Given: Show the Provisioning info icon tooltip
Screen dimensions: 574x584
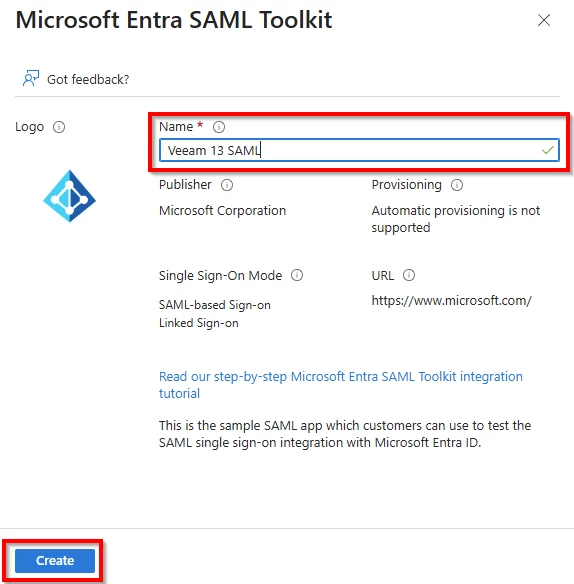Looking at the screenshot, I should click(x=457, y=185).
